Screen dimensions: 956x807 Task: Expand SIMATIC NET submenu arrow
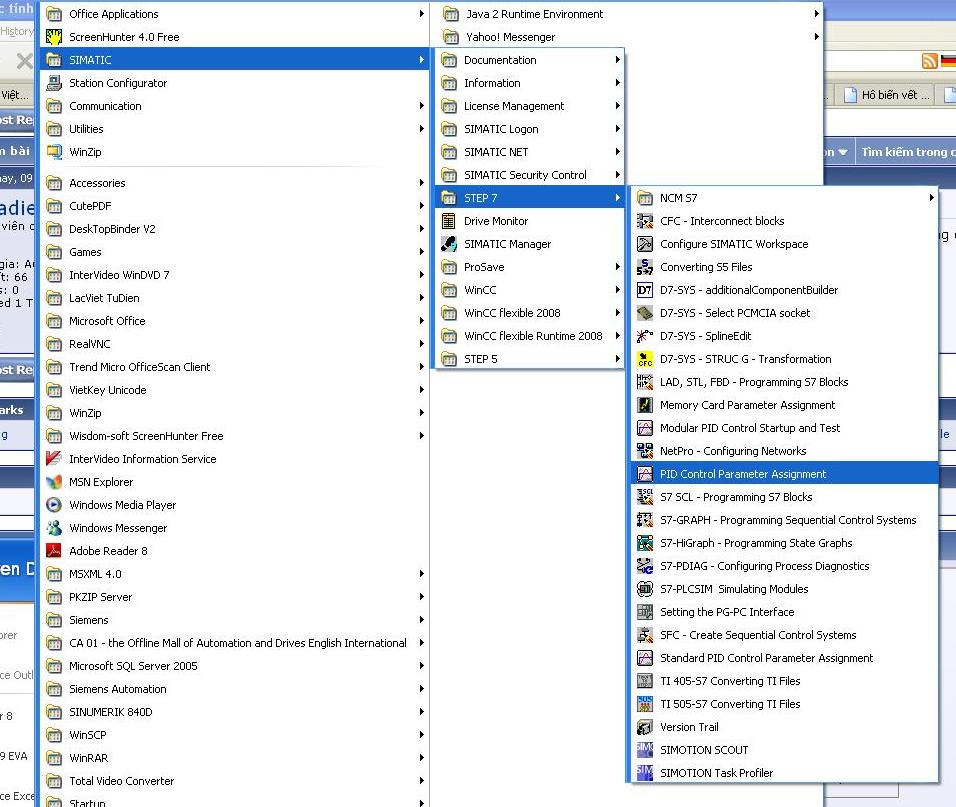click(x=617, y=152)
